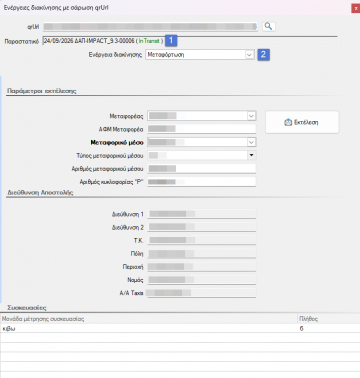
Task: Open the Ενέργεια διακίνησης dropdown
Action: 249,55
